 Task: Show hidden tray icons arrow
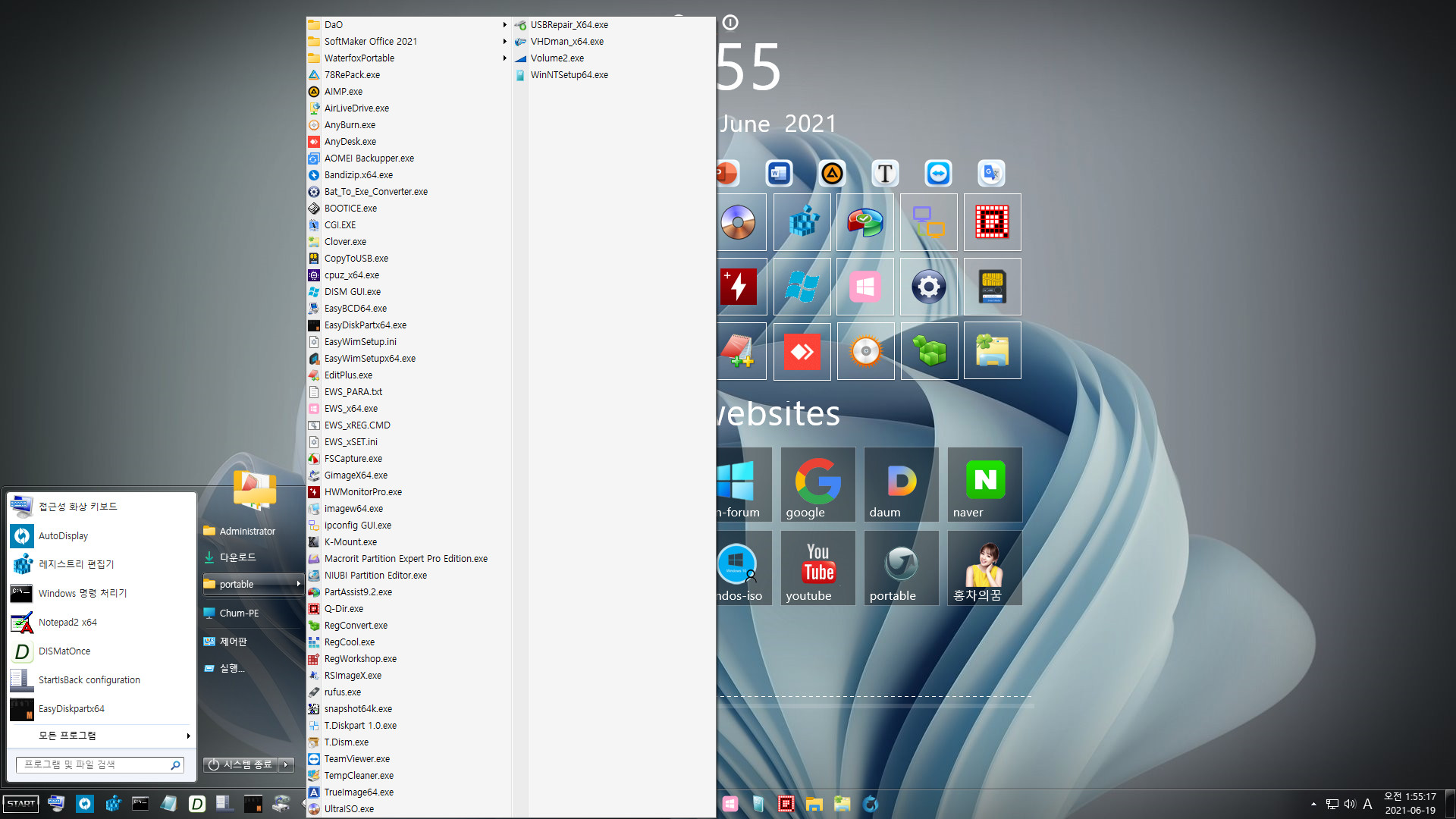[1313, 804]
